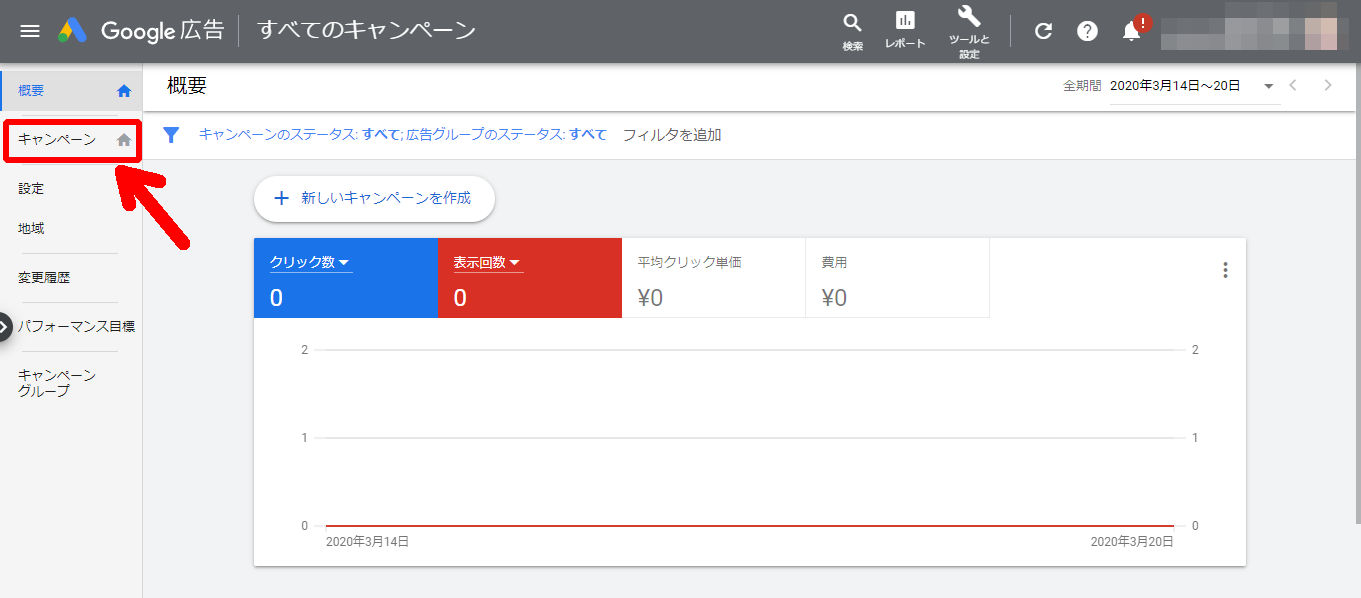
Task: Open the notifications bell
Action: point(1131,31)
